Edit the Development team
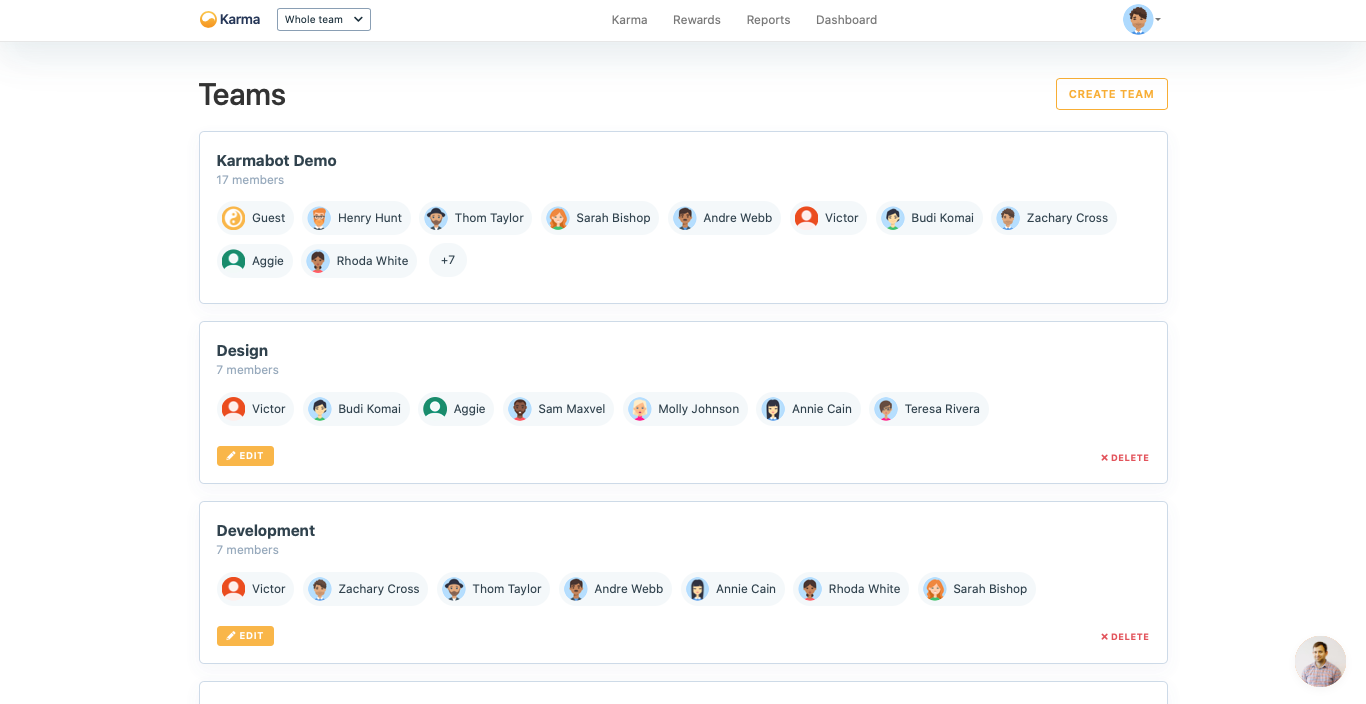The width and height of the screenshot is (1366, 704). 245,636
